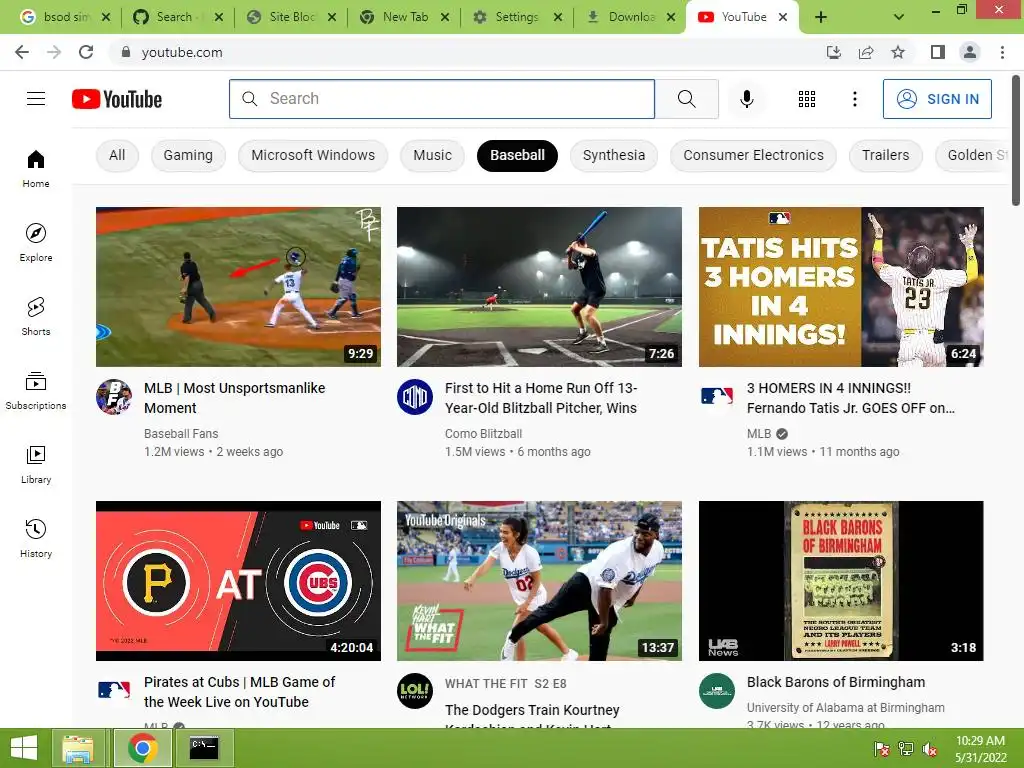Open YouTube settings three-dot menu
1024x768 pixels.
click(854, 99)
